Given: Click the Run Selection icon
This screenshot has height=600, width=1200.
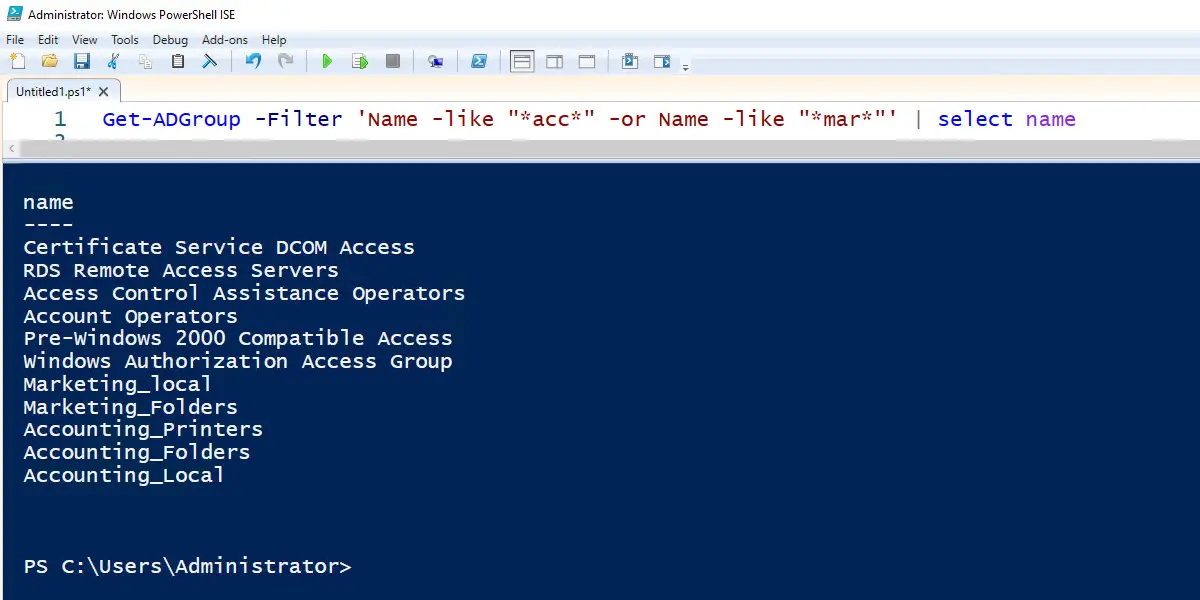Looking at the screenshot, I should [360, 62].
